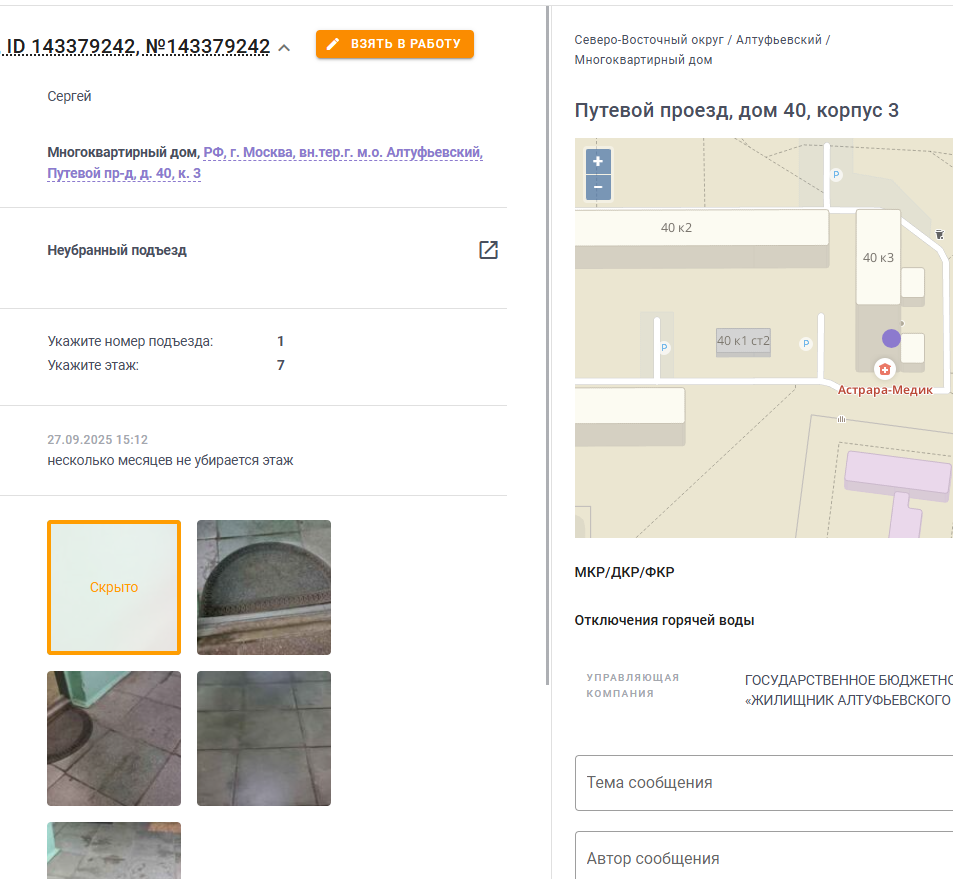Open the ID 143379242 request title link
This screenshot has height=879, width=953.
[x=137, y=46]
